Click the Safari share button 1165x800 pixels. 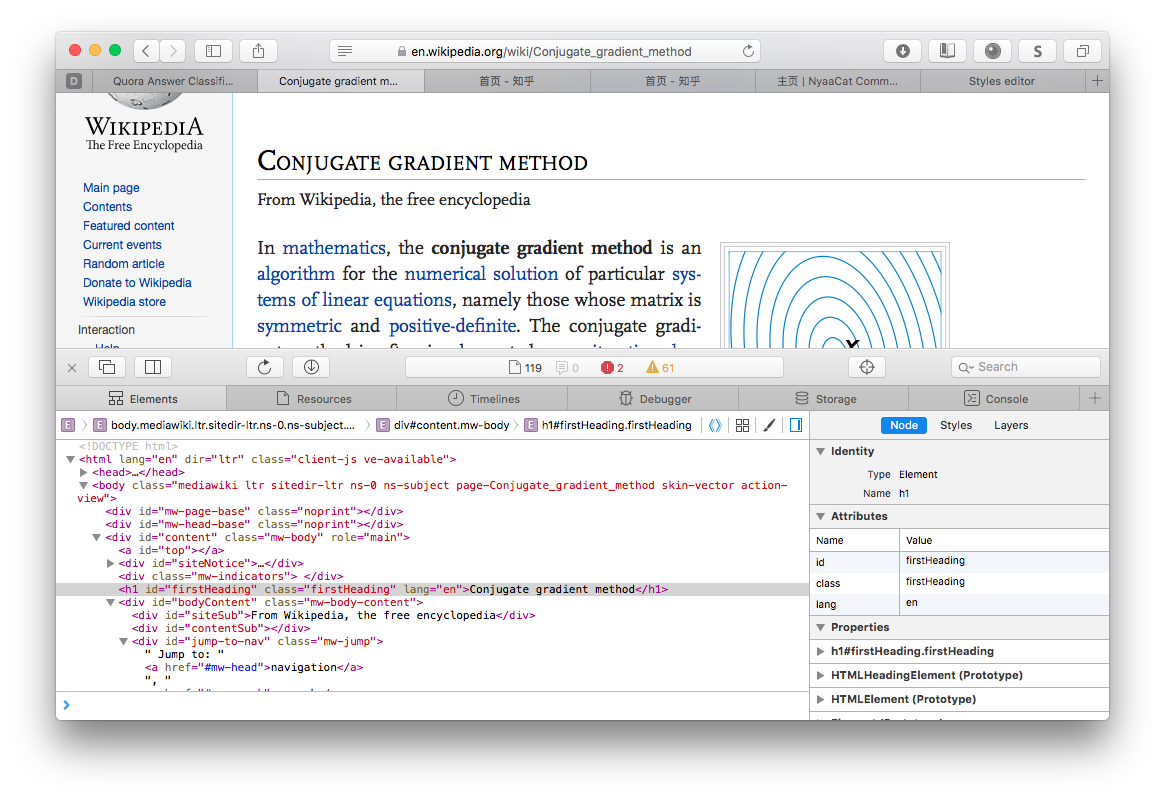(258, 51)
